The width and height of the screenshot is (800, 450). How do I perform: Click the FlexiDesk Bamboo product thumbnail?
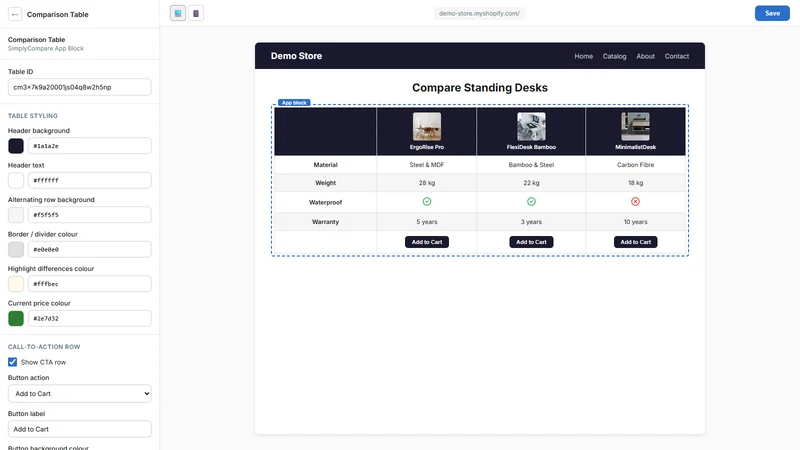(531, 127)
